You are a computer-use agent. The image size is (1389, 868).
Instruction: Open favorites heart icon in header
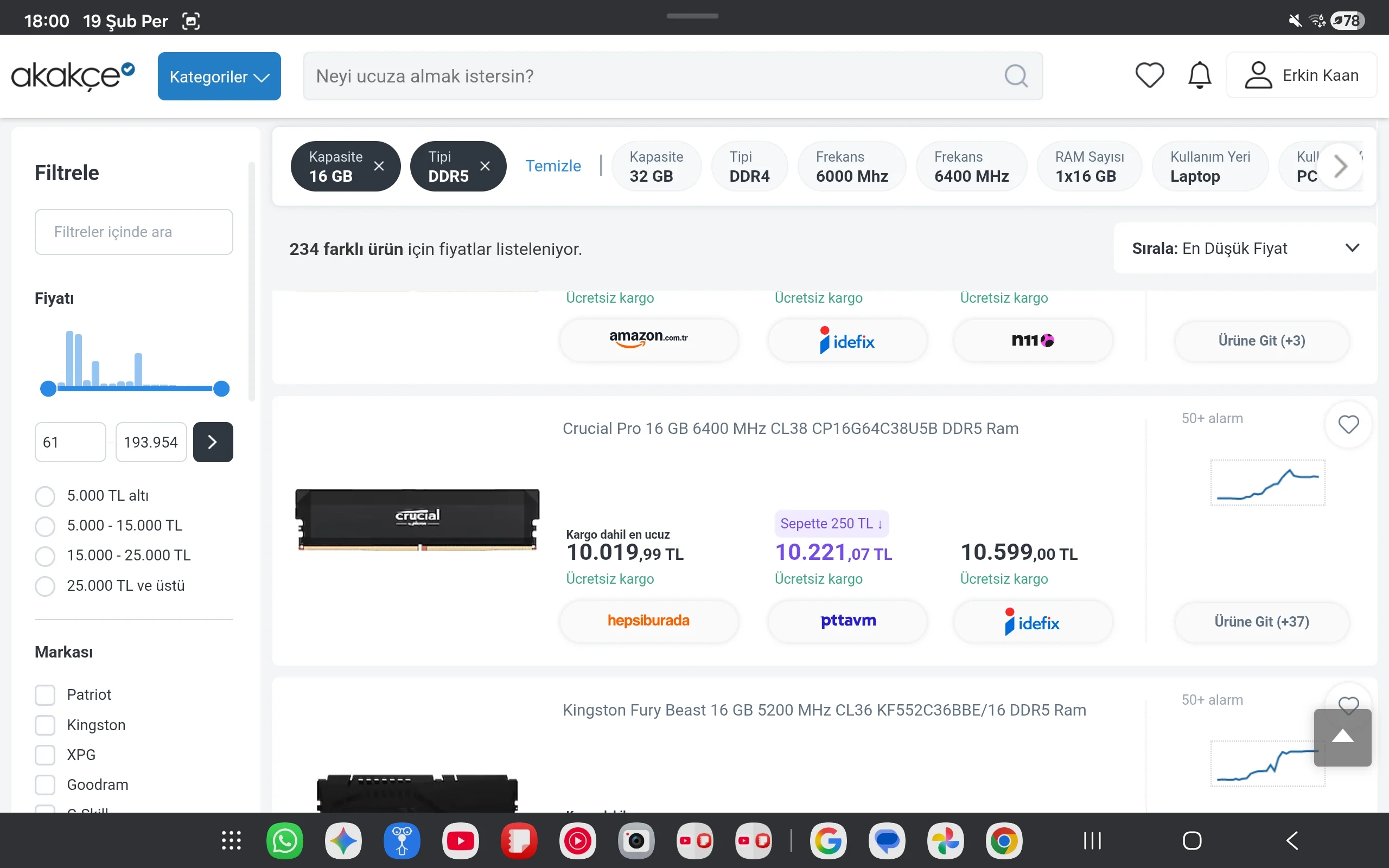tap(1149, 75)
